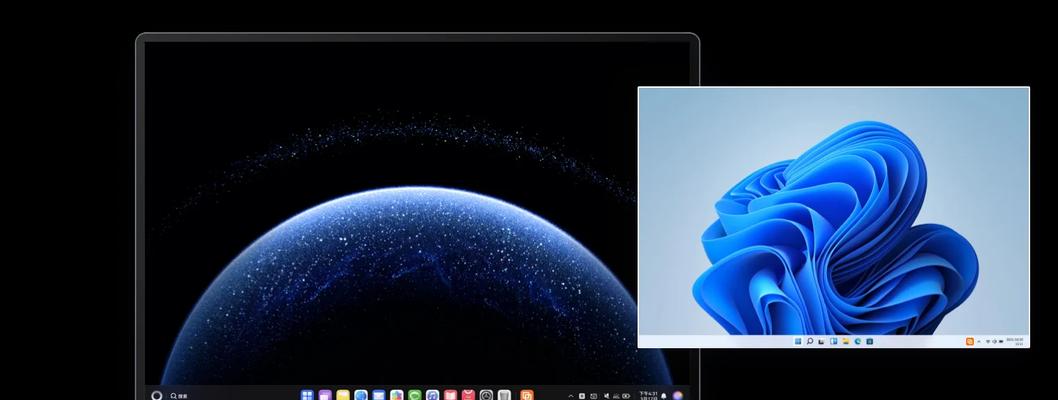Viewport: 1058px width, 400px height.
Task: Open the blue app-grid icon in laptop dock
Action: pyautogui.click(x=307, y=396)
